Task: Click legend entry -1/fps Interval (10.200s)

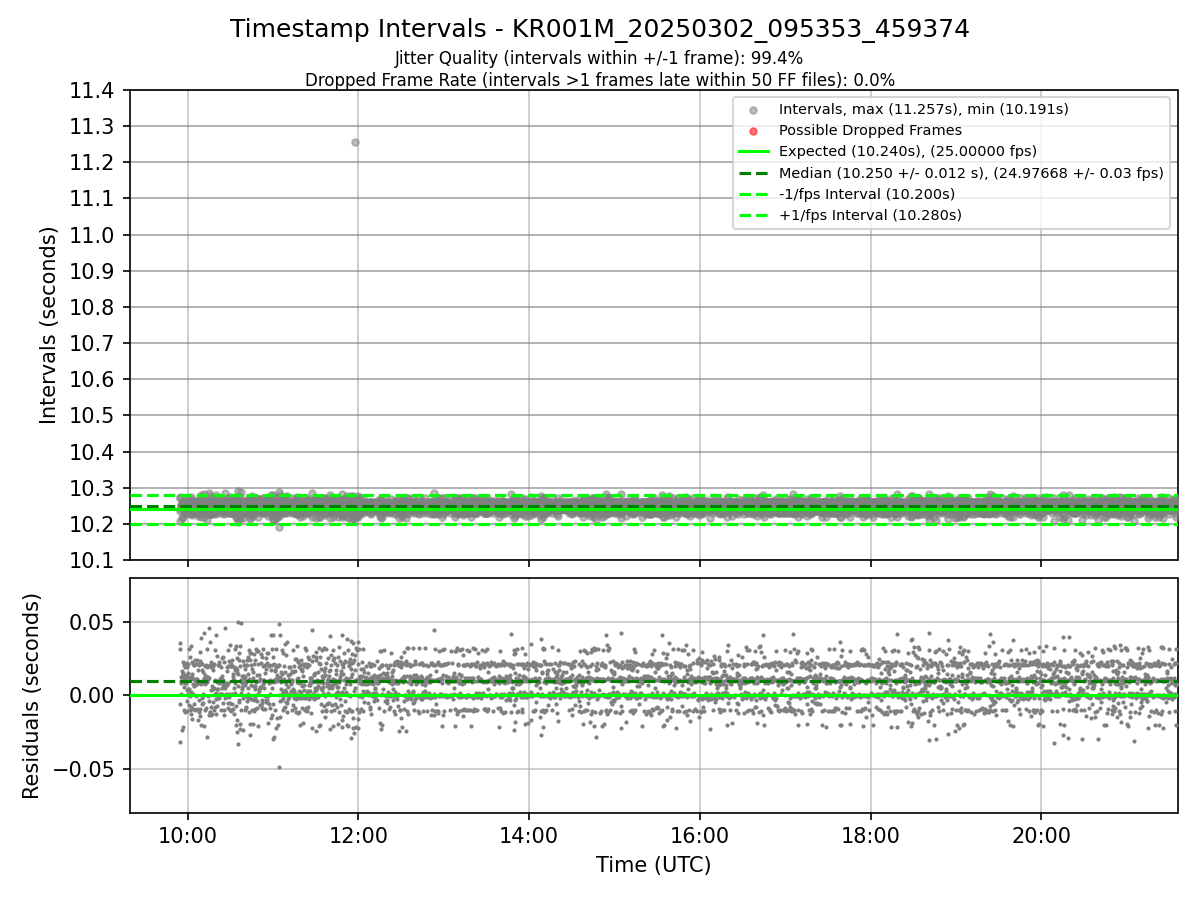Action: pos(867,194)
